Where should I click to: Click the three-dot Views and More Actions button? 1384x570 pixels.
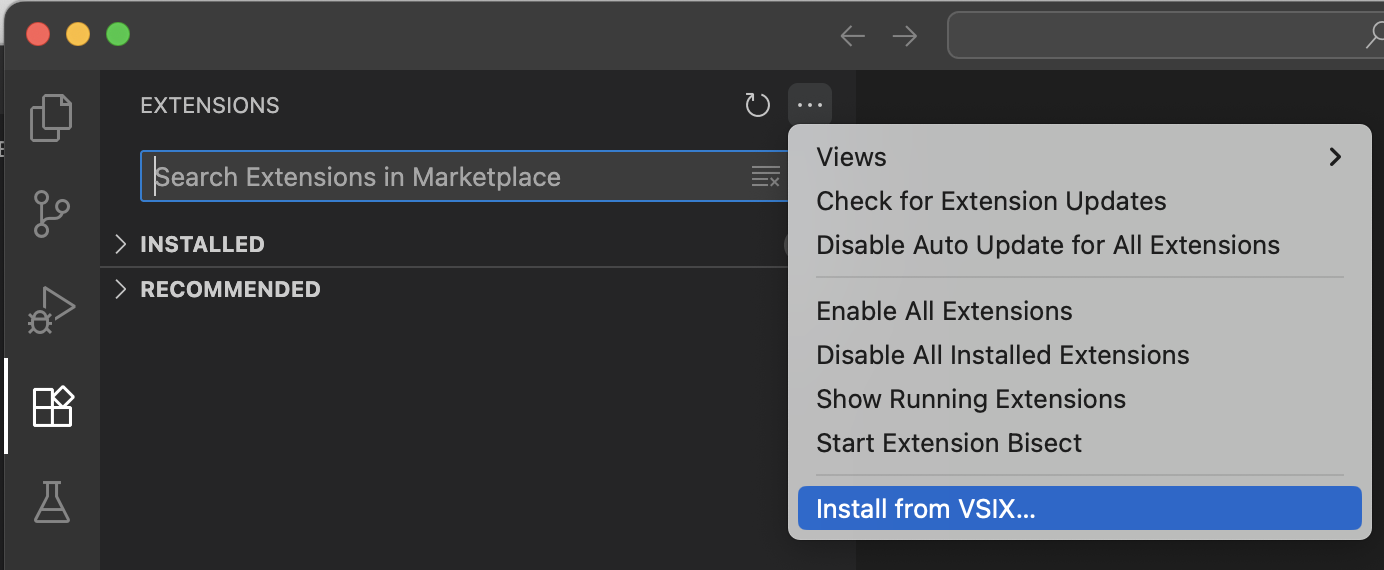pyautogui.click(x=810, y=105)
